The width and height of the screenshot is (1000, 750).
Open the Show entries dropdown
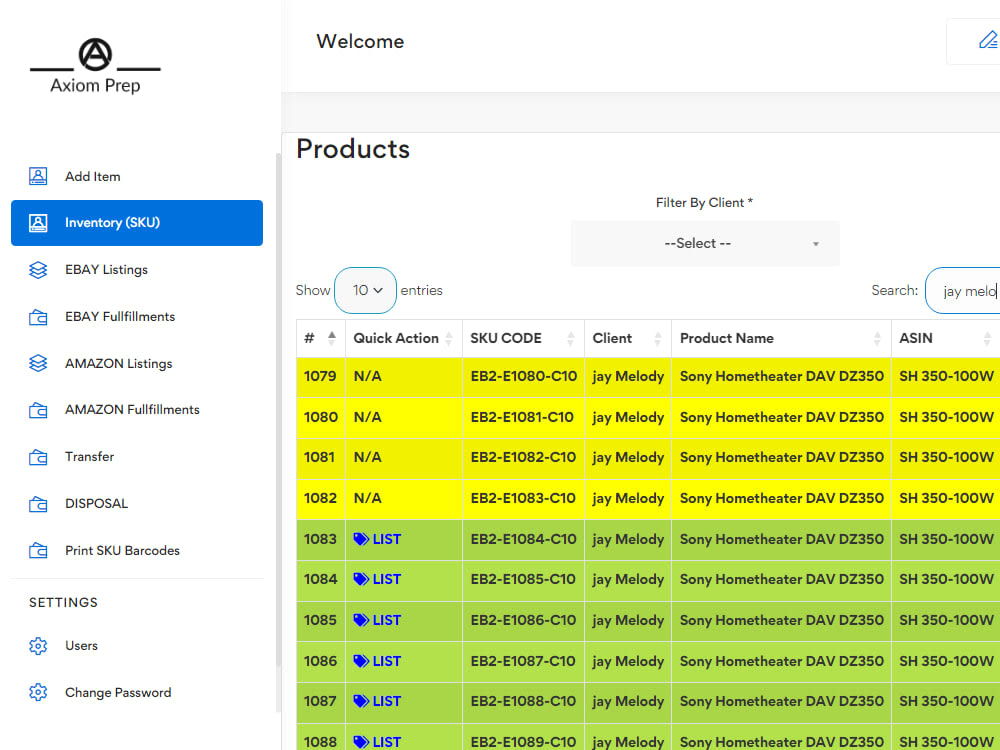click(x=366, y=290)
